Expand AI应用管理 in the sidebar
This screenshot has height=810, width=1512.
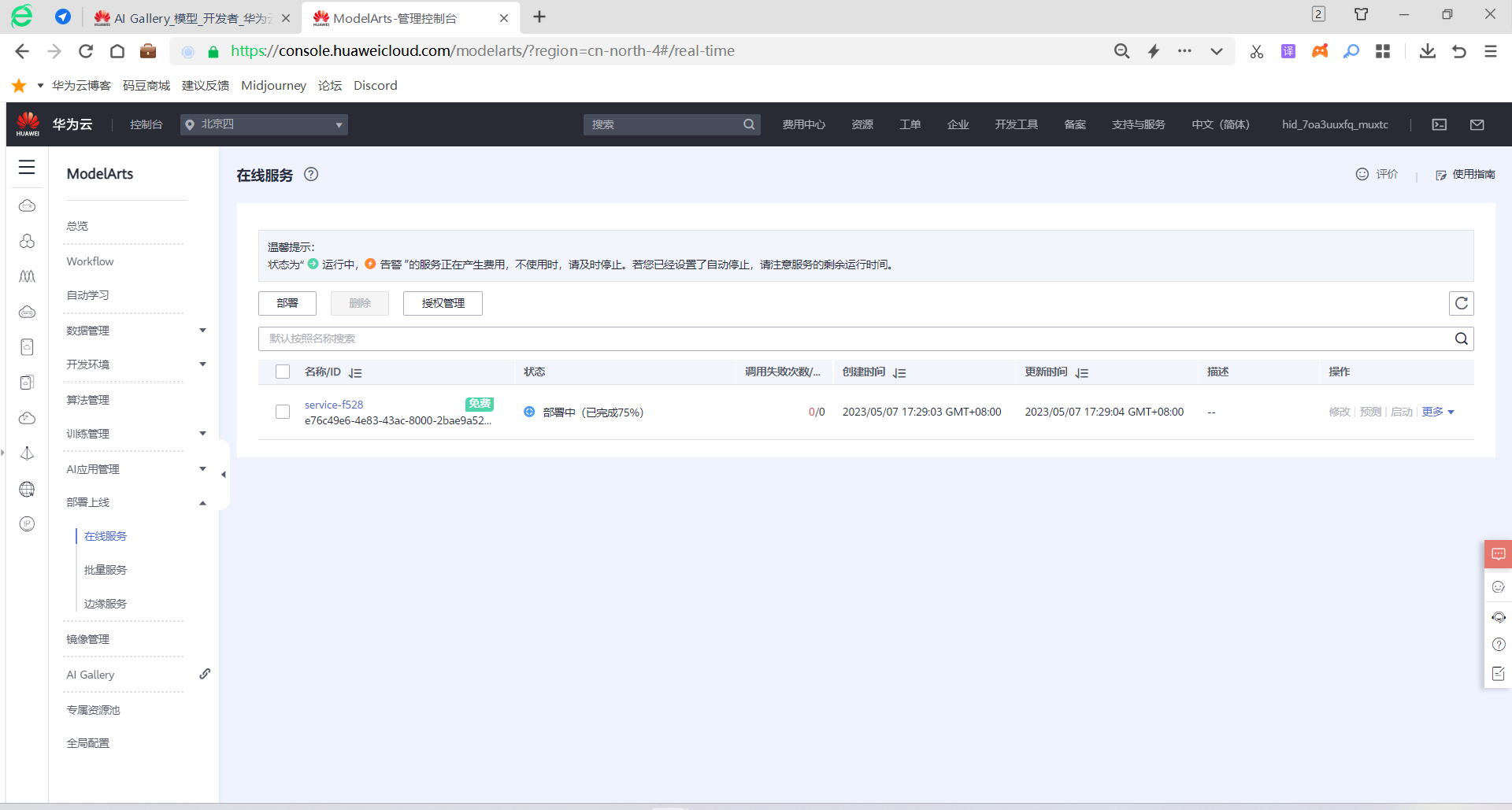click(202, 469)
